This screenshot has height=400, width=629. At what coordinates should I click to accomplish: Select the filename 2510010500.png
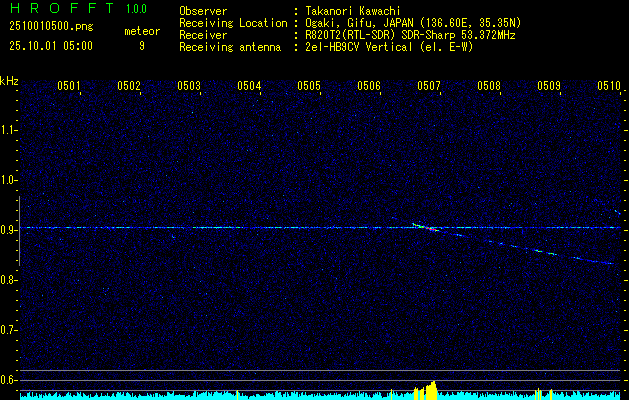coord(51,27)
